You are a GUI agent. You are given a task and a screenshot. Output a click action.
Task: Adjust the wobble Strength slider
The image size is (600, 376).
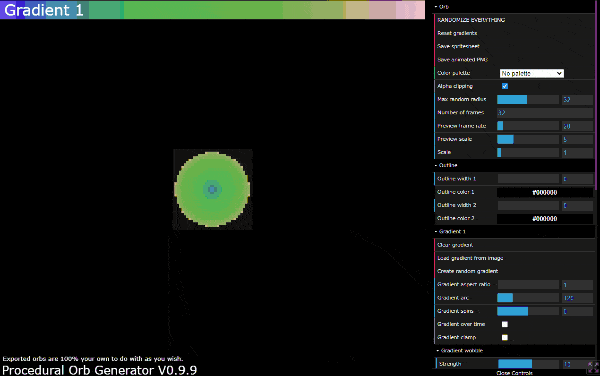pos(528,364)
